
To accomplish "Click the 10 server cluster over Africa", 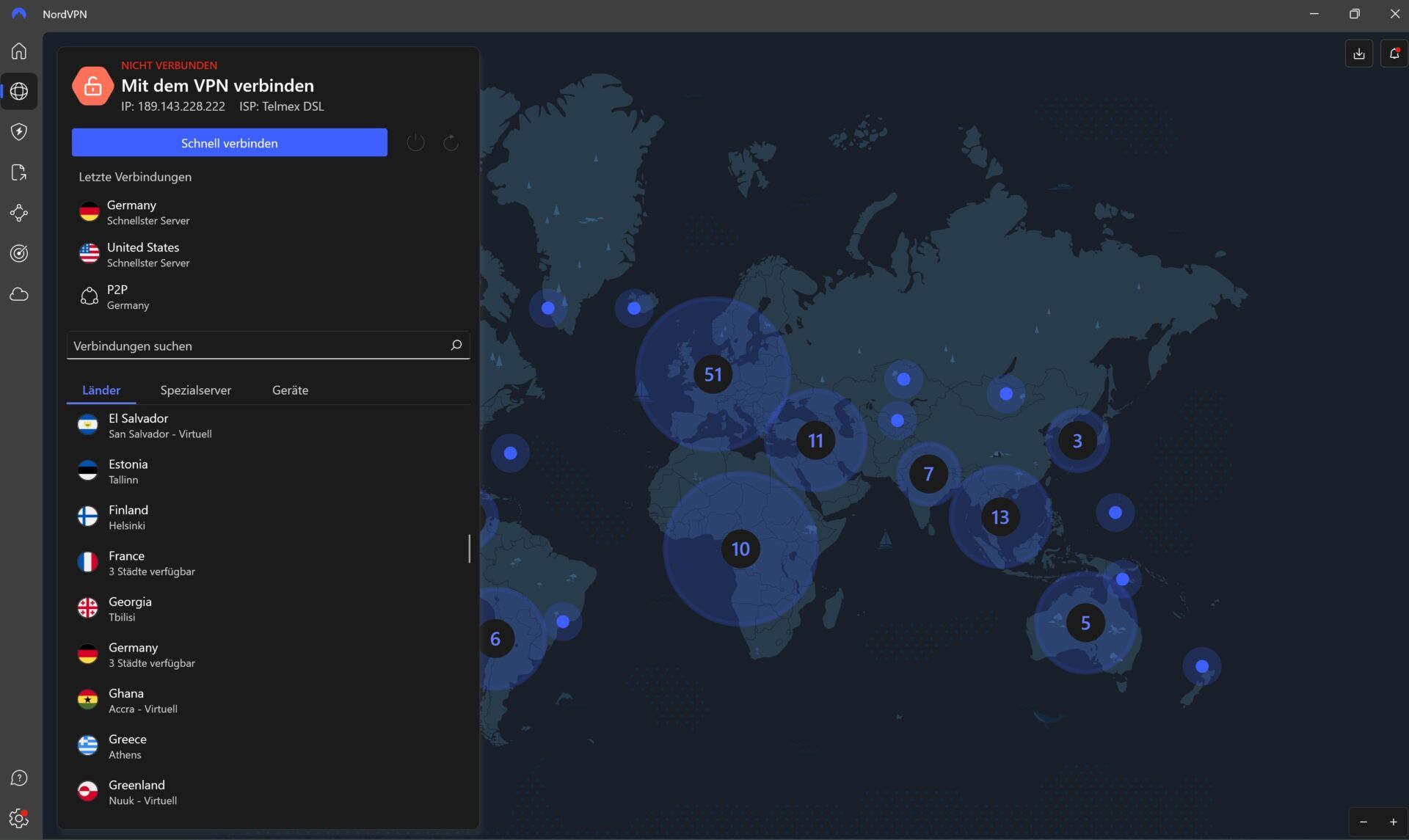I will (x=740, y=549).
